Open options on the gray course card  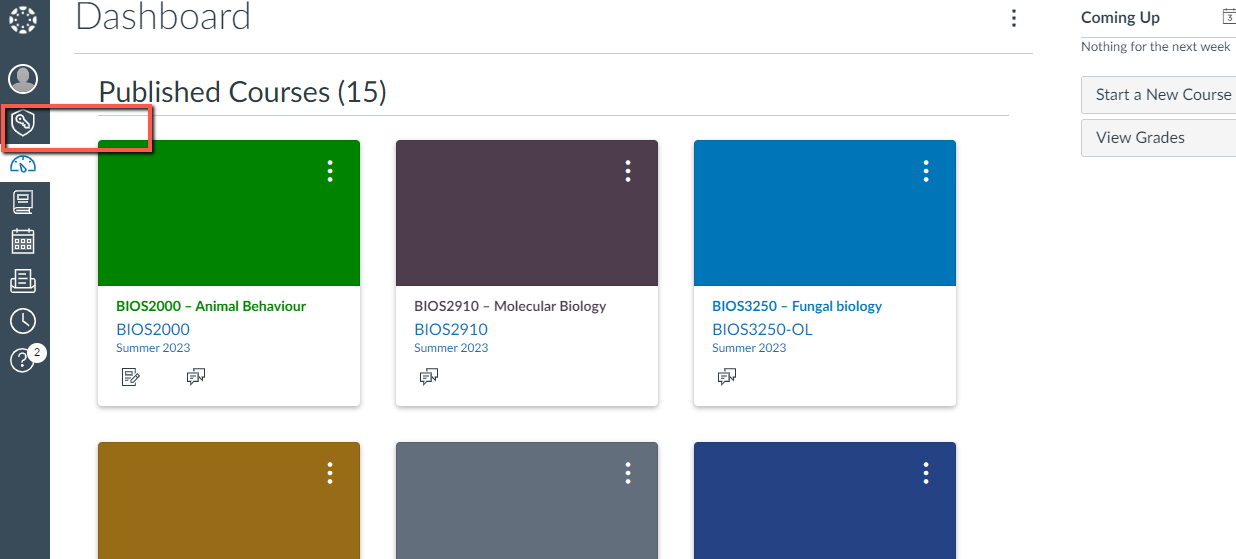pos(628,473)
